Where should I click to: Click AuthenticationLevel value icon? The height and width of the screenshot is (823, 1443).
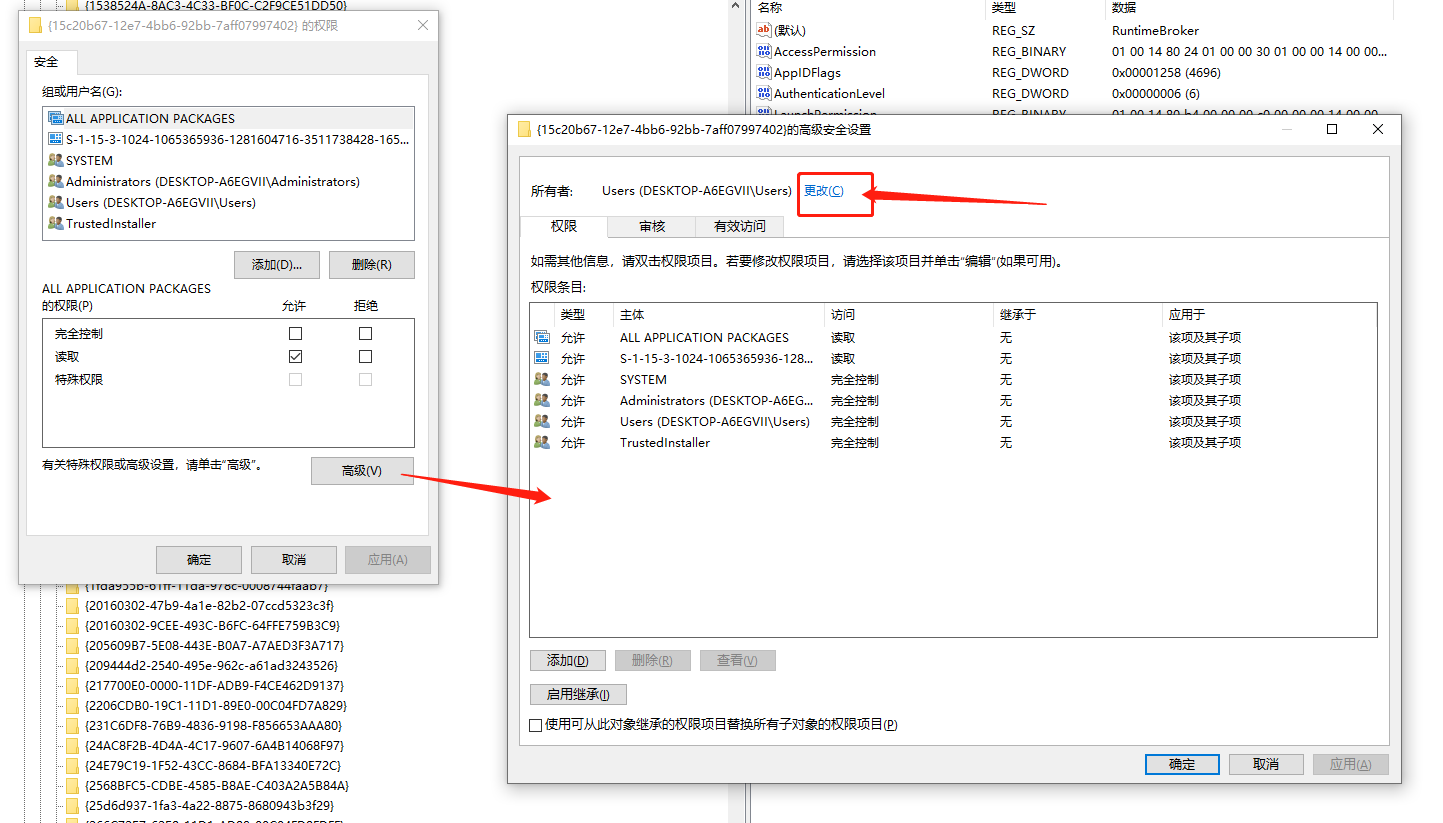pyautogui.click(x=765, y=93)
